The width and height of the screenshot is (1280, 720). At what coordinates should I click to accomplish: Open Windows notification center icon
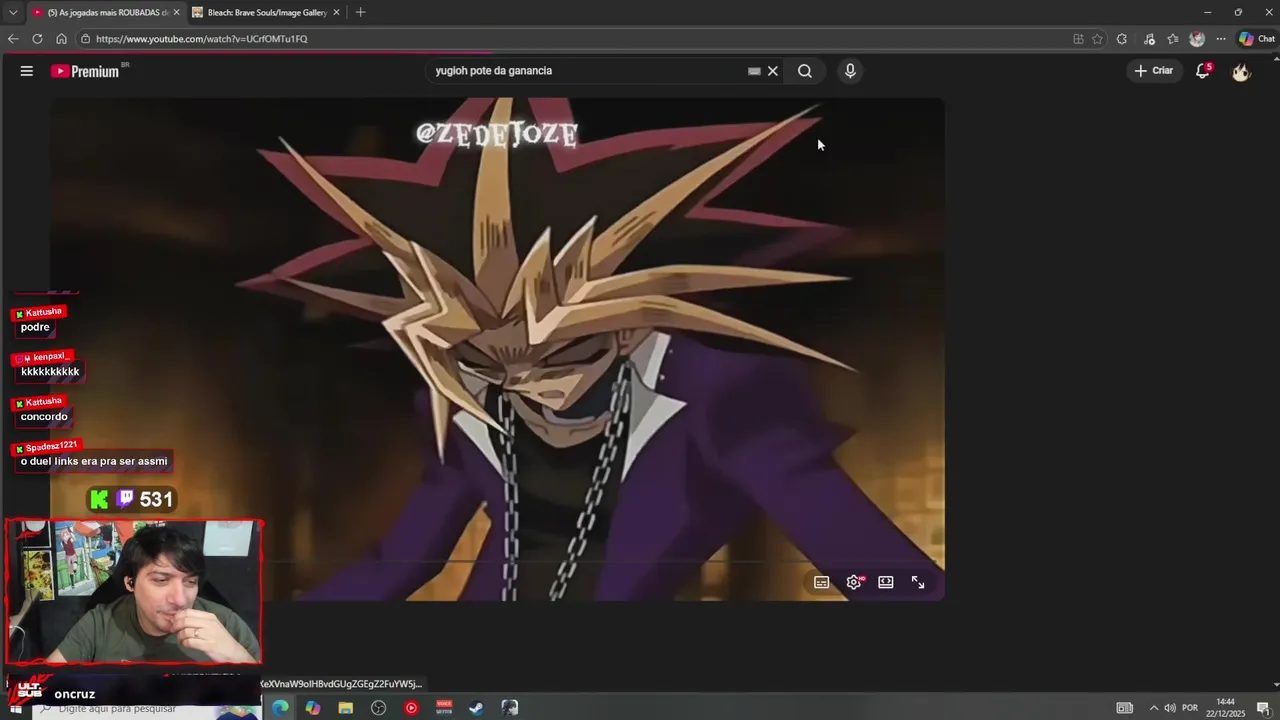1263,708
